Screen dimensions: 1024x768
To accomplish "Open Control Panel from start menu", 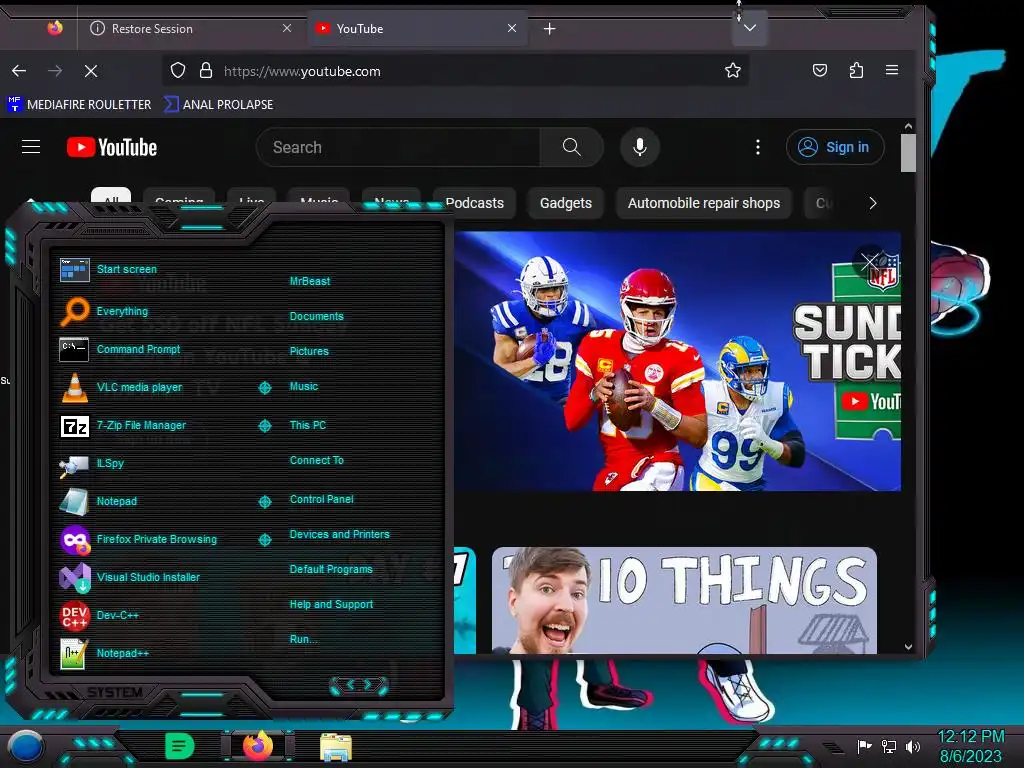I will [321, 499].
